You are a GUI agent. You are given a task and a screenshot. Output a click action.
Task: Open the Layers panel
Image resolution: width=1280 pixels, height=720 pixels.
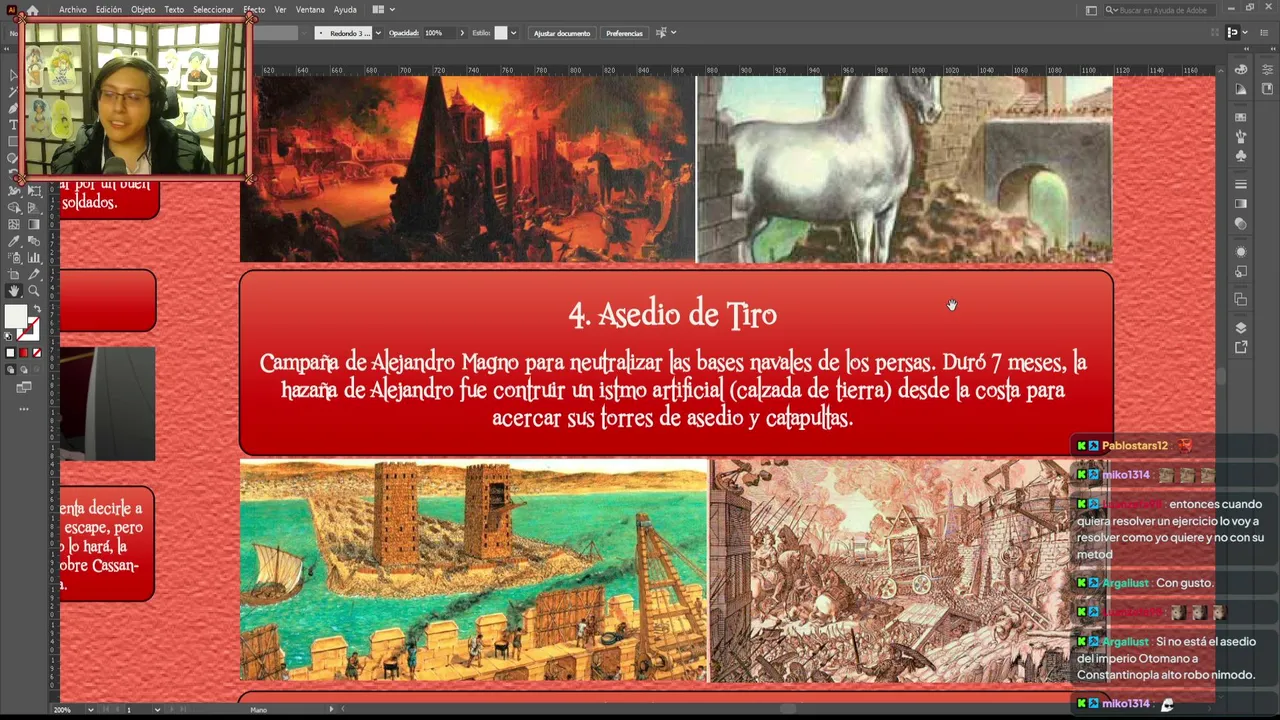pos(1241,328)
